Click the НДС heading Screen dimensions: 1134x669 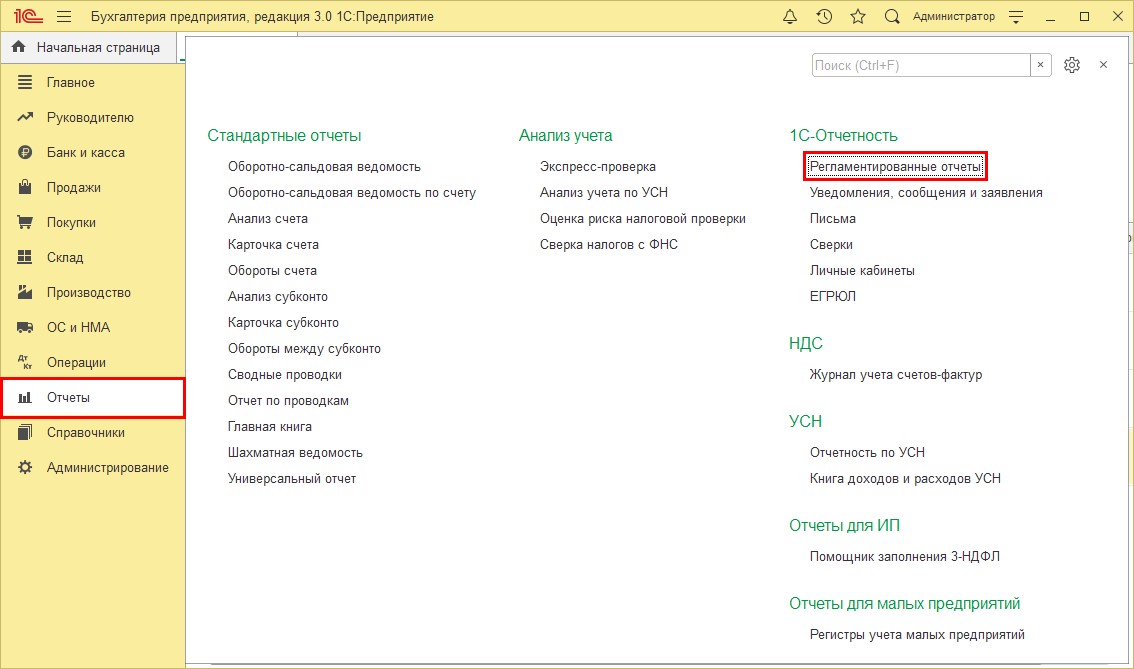pos(806,344)
